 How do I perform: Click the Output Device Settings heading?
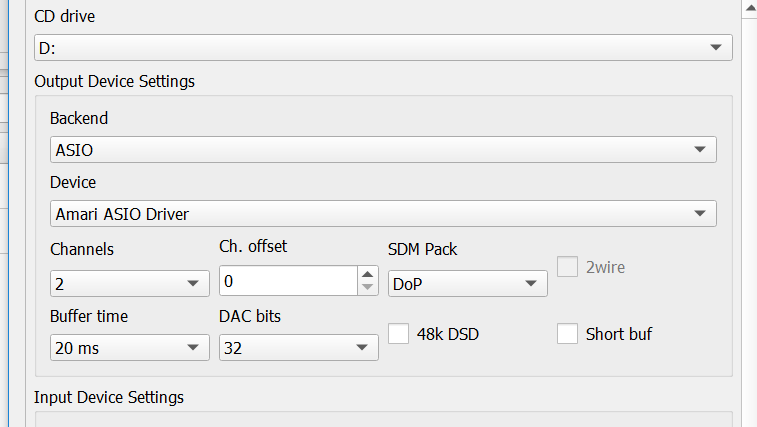point(114,81)
